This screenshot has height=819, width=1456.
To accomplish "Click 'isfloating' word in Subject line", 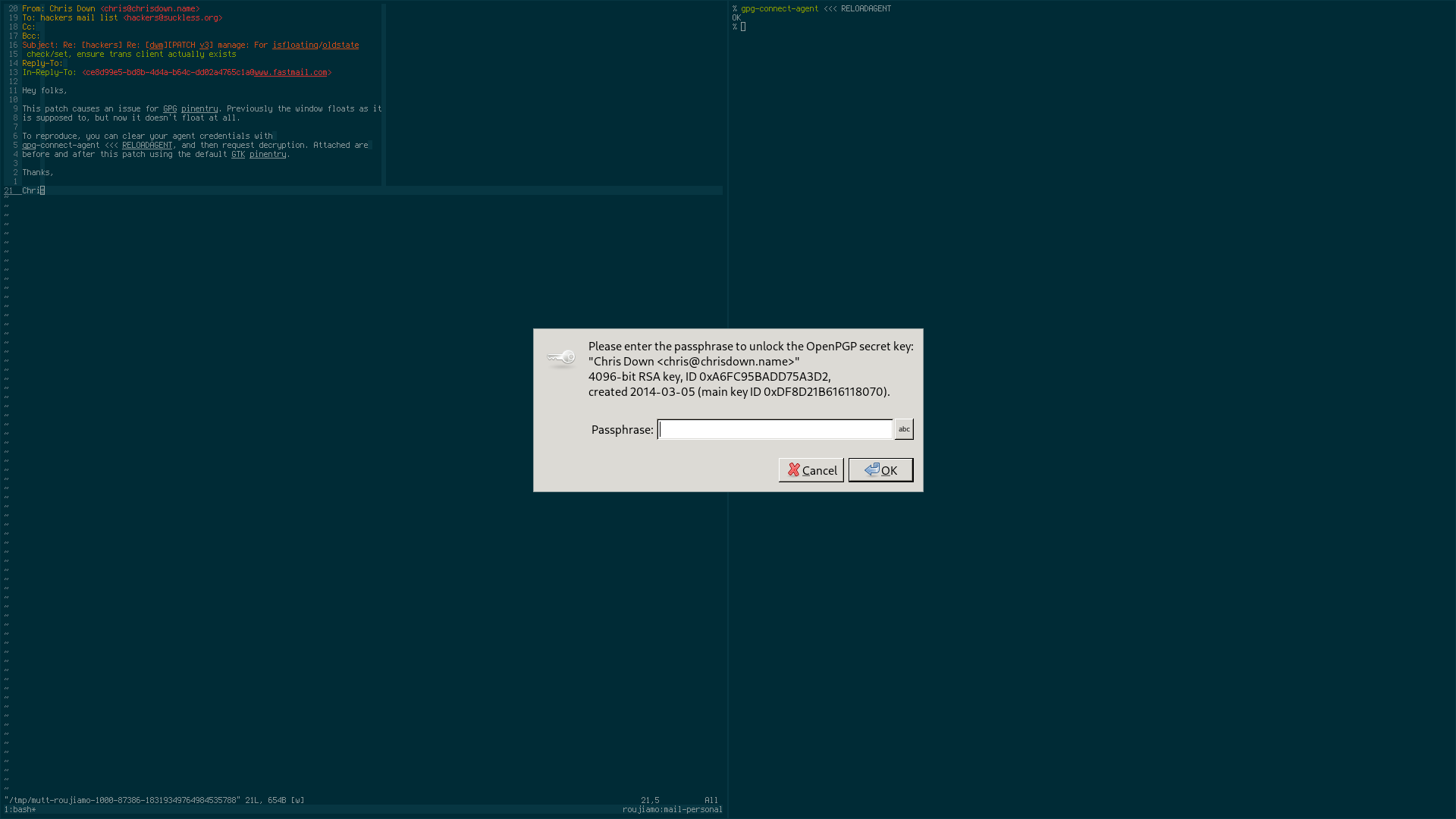I will [295, 45].
